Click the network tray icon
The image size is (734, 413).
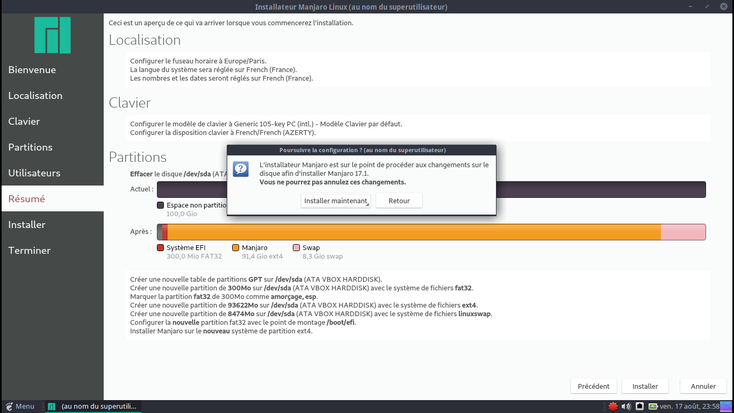pyautogui.click(x=639, y=406)
